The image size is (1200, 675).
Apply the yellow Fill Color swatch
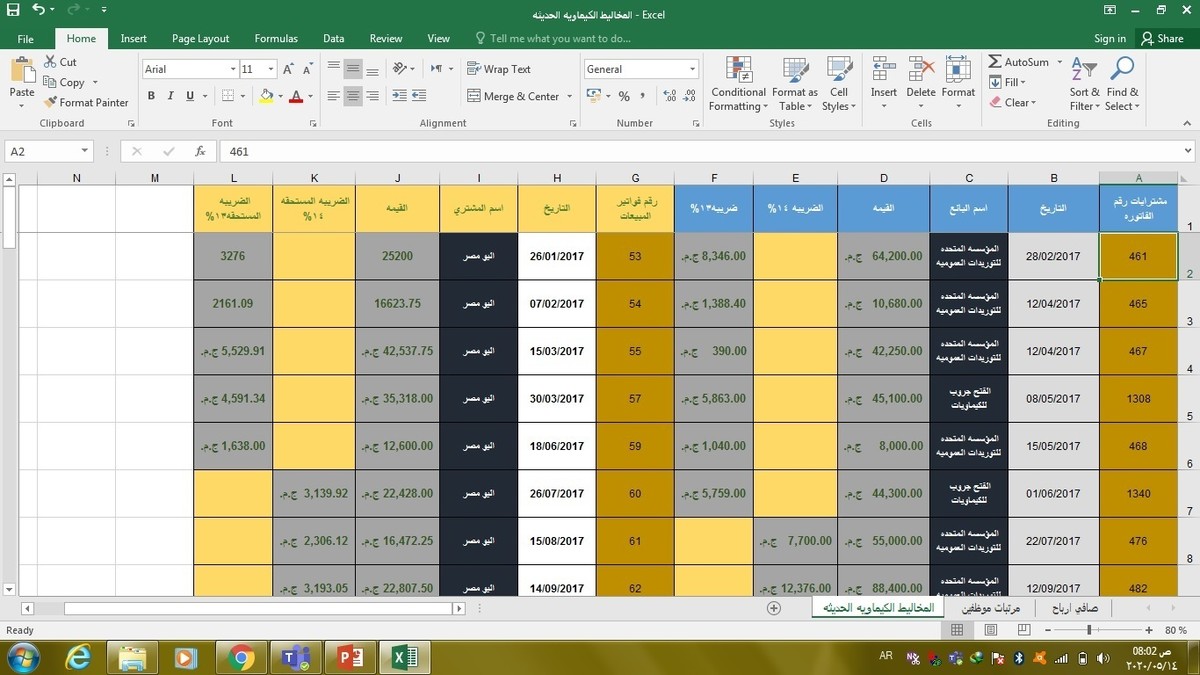point(265,96)
